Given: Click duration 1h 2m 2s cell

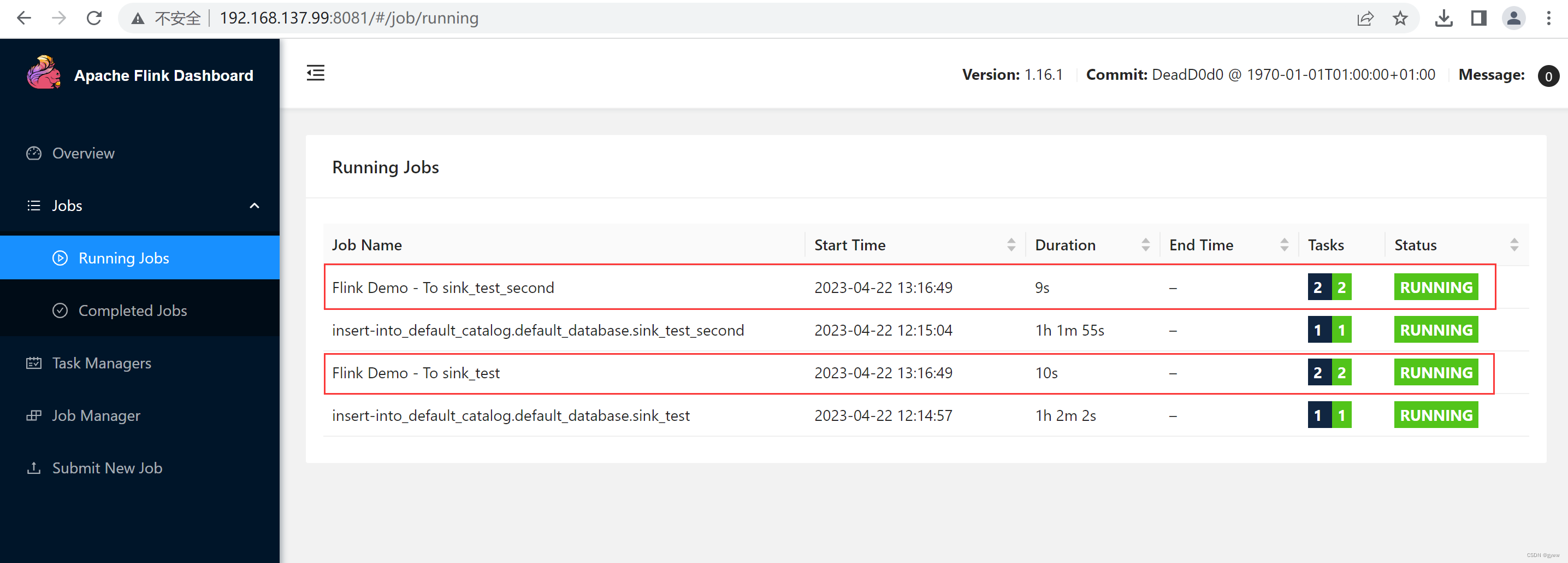Looking at the screenshot, I should (1065, 415).
